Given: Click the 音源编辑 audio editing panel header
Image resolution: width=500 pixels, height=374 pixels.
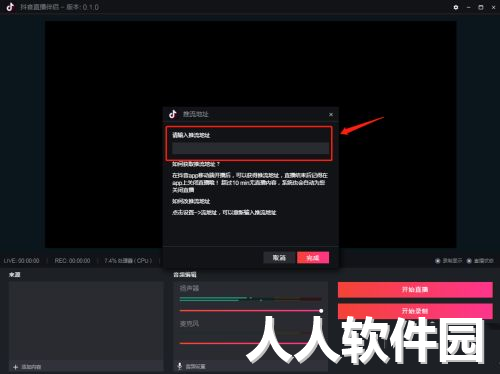Looking at the screenshot, I should click(x=185, y=274).
